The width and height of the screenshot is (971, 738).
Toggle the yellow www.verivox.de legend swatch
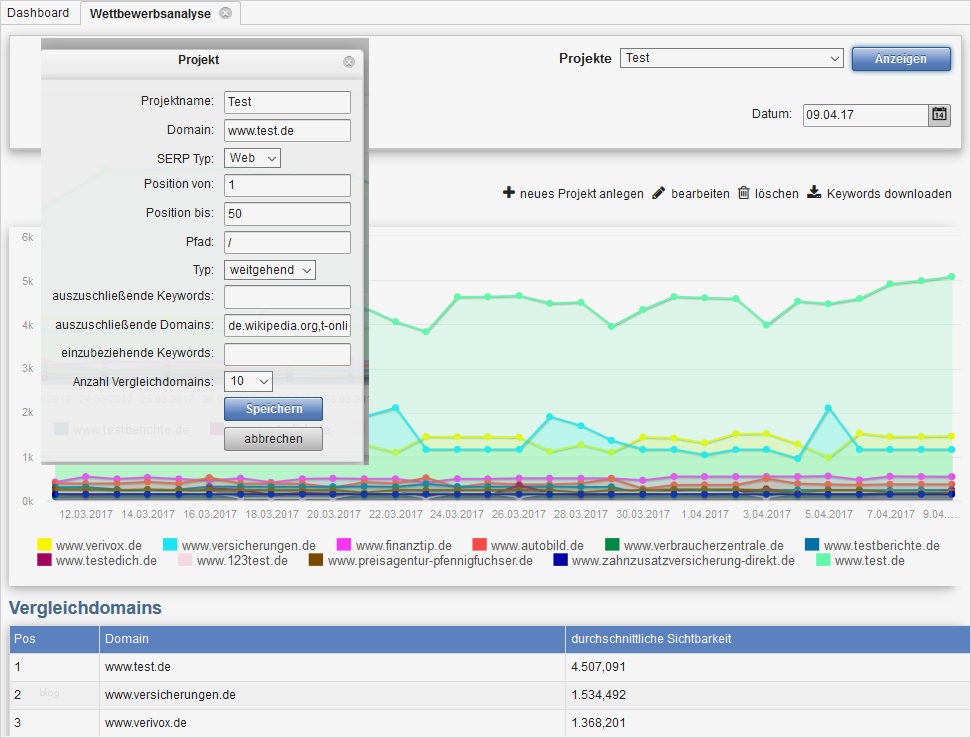(x=44, y=545)
